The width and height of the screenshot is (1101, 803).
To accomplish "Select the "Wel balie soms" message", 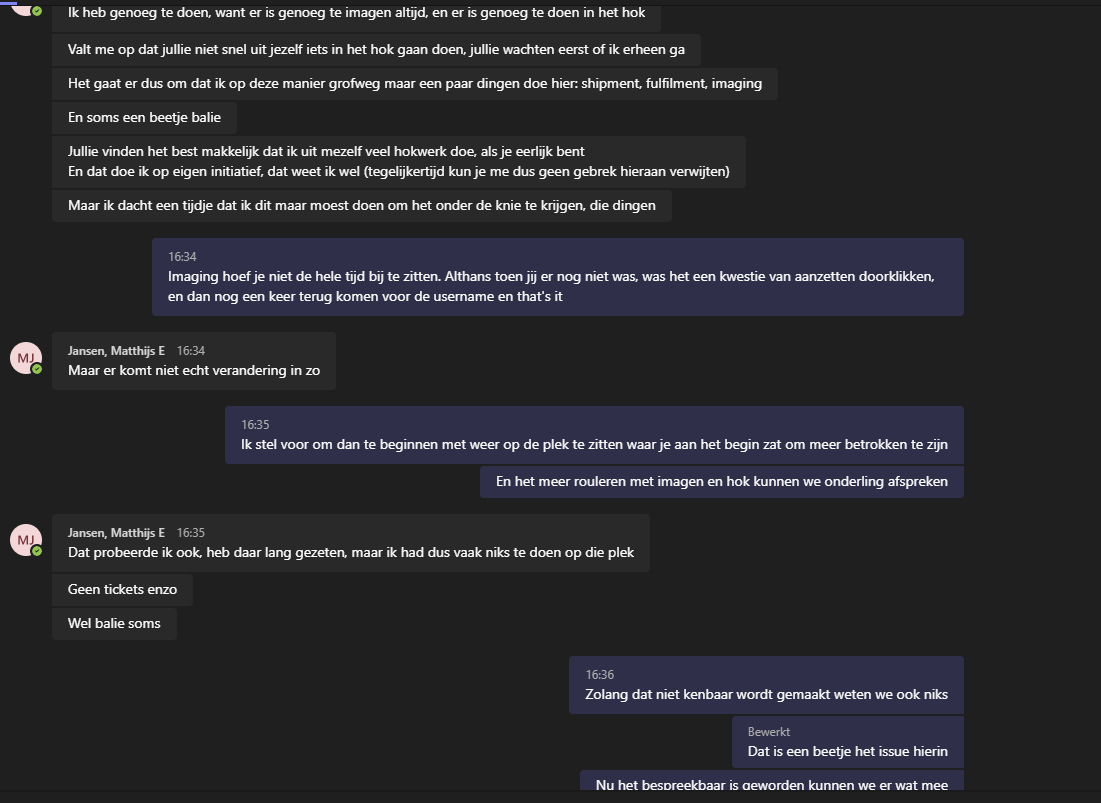I will click(x=114, y=624).
